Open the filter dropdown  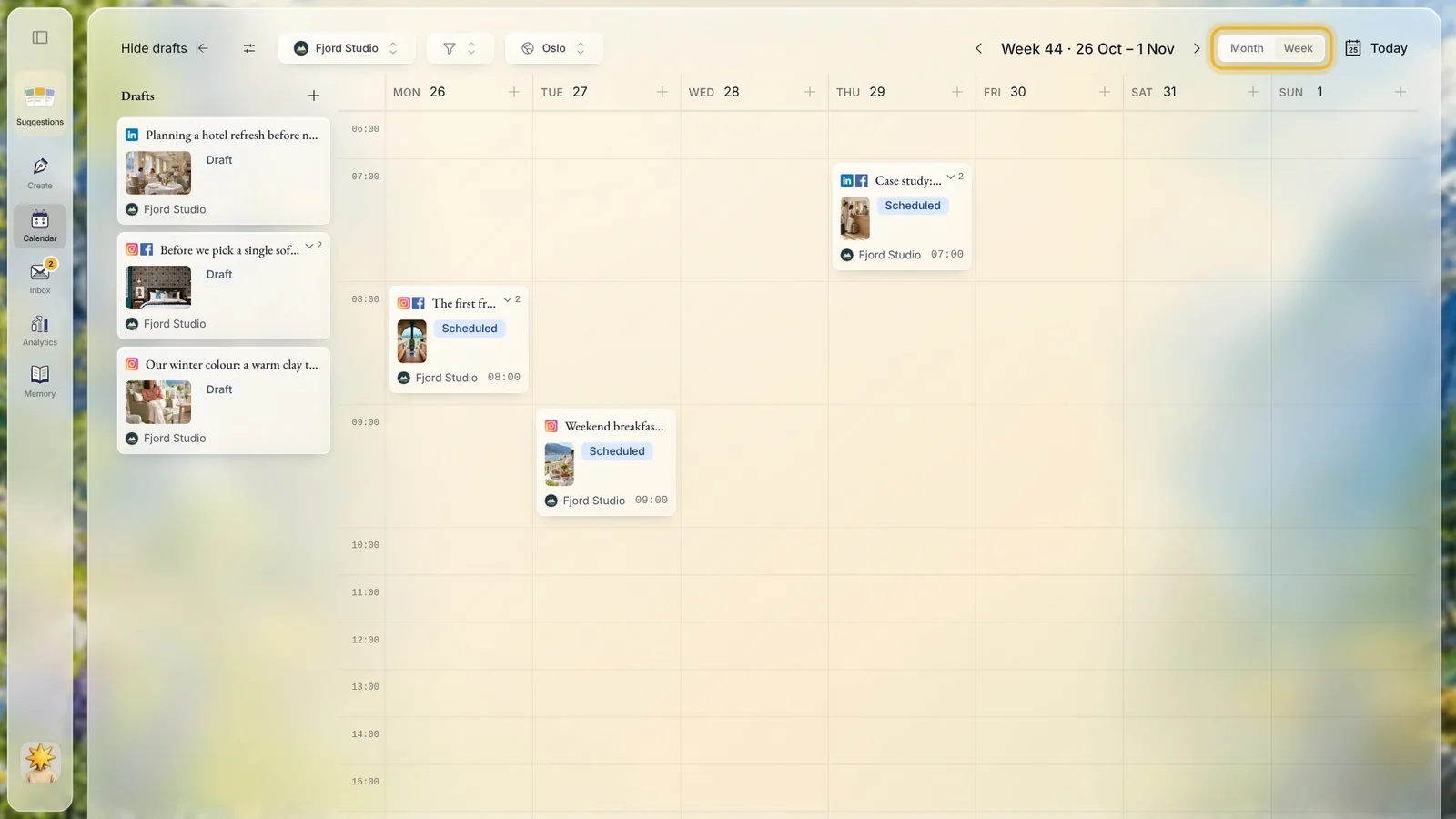460,48
